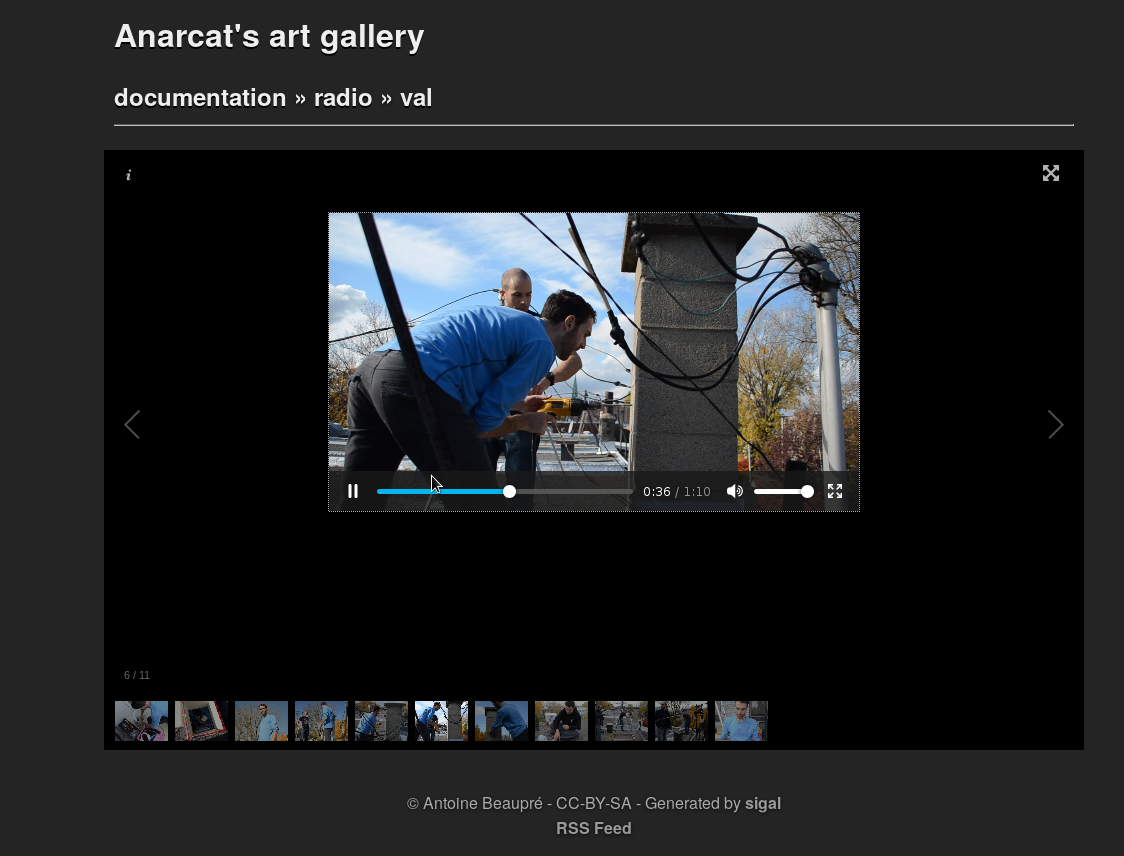Select the third thumbnail of man standing
The width and height of the screenshot is (1124, 856).
click(261, 721)
